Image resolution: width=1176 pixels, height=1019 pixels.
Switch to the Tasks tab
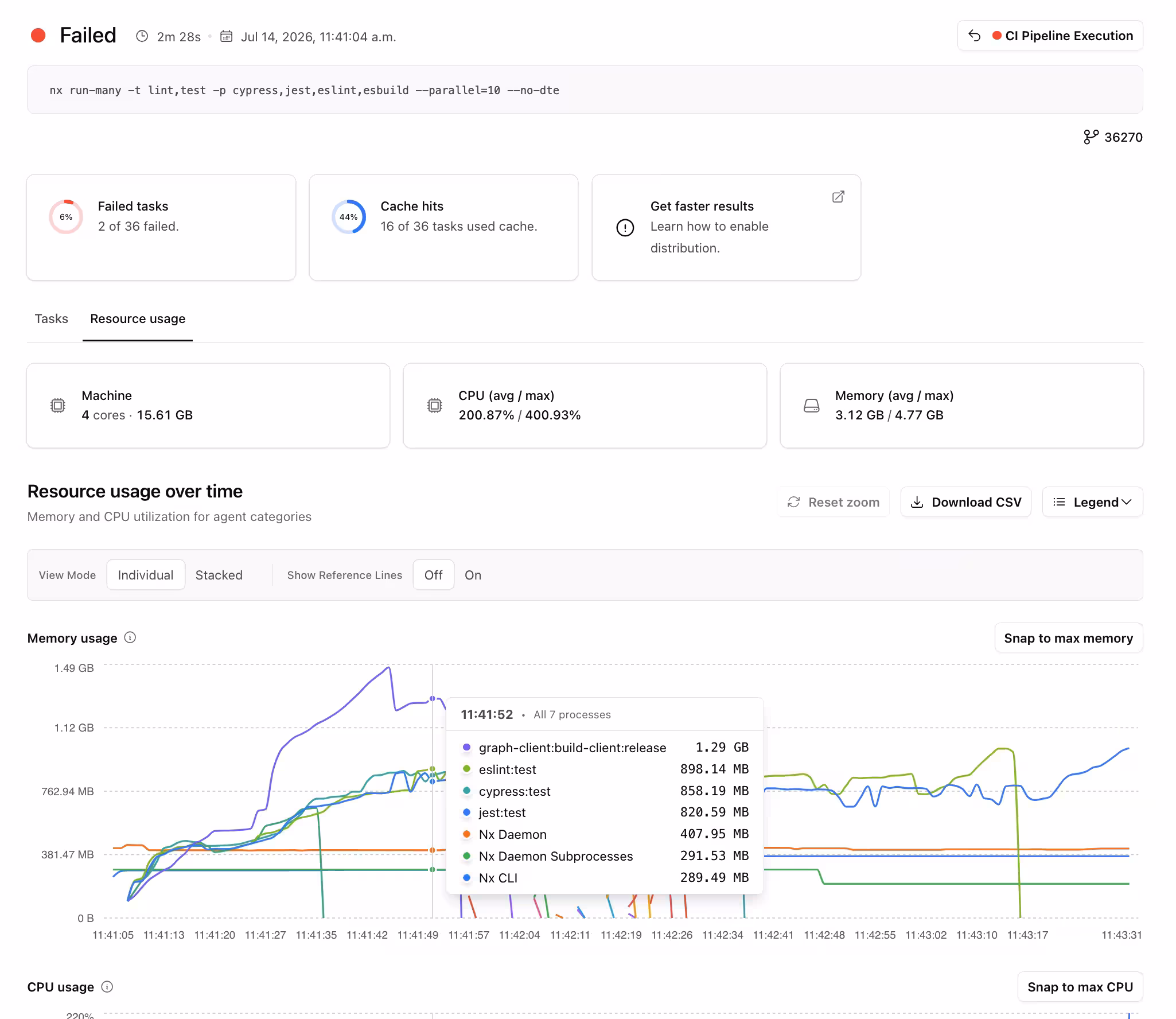point(51,318)
